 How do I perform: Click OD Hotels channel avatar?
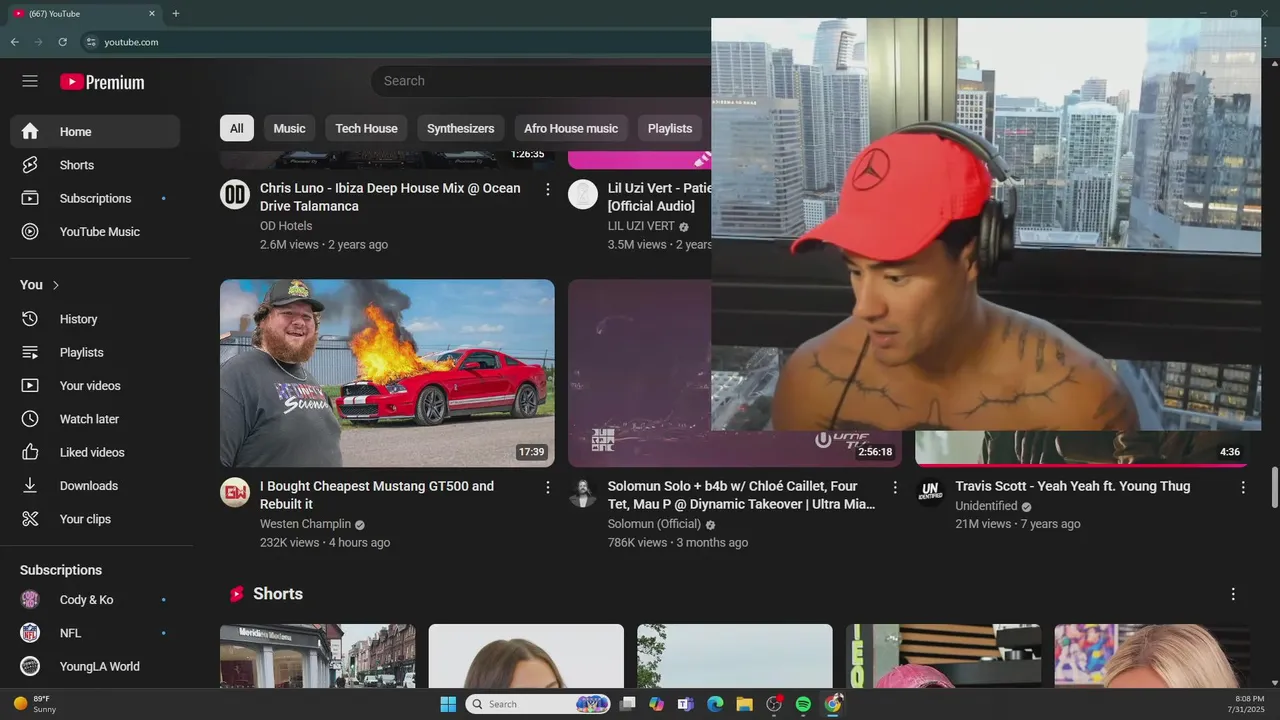point(235,194)
